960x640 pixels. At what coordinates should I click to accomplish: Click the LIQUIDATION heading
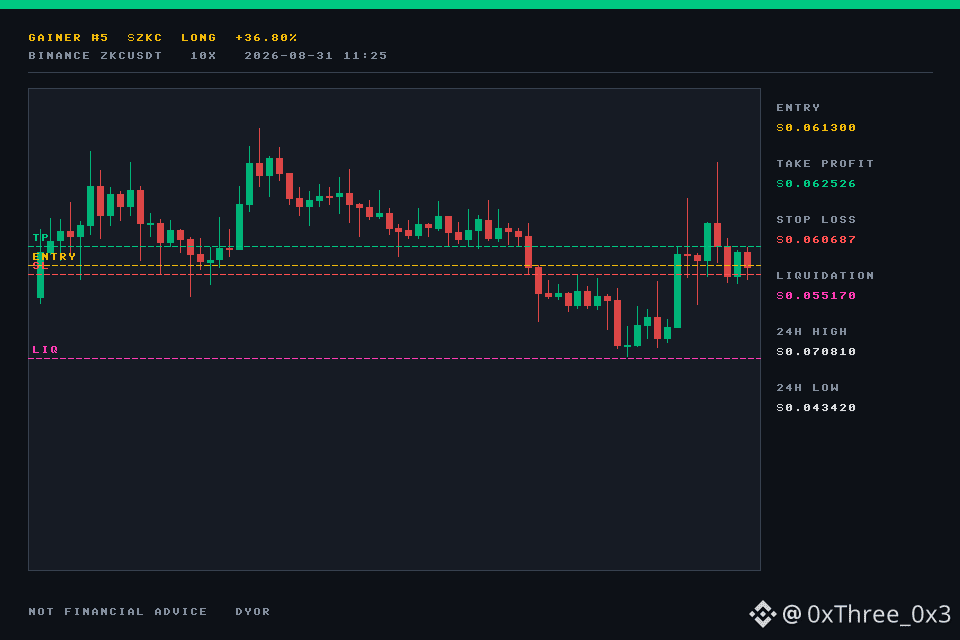[x=825, y=276]
